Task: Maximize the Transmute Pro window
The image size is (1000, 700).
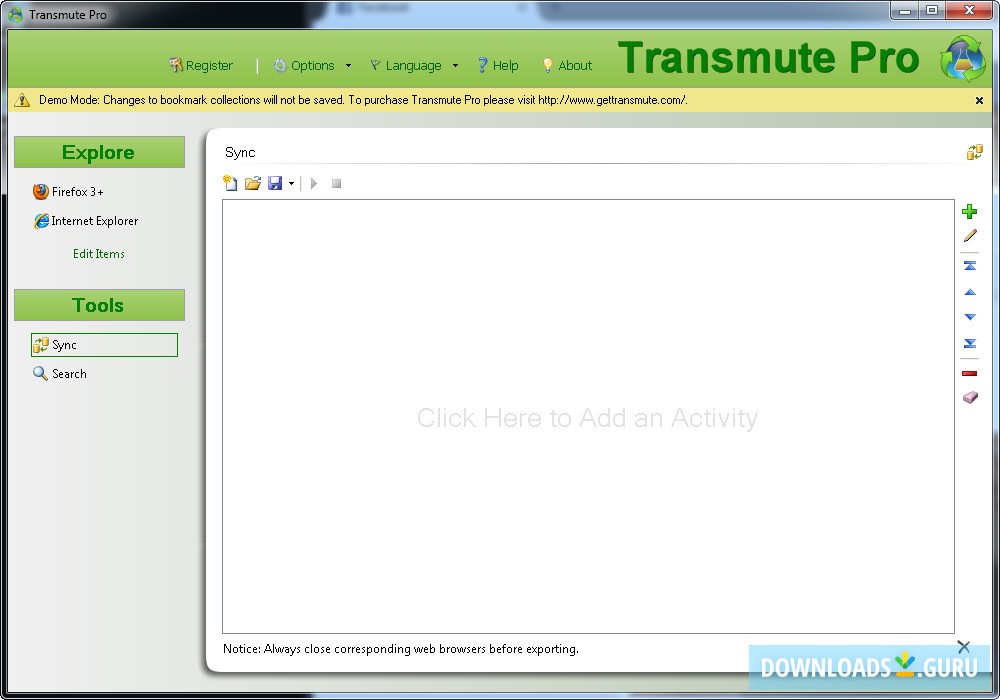Action: pos(932,11)
